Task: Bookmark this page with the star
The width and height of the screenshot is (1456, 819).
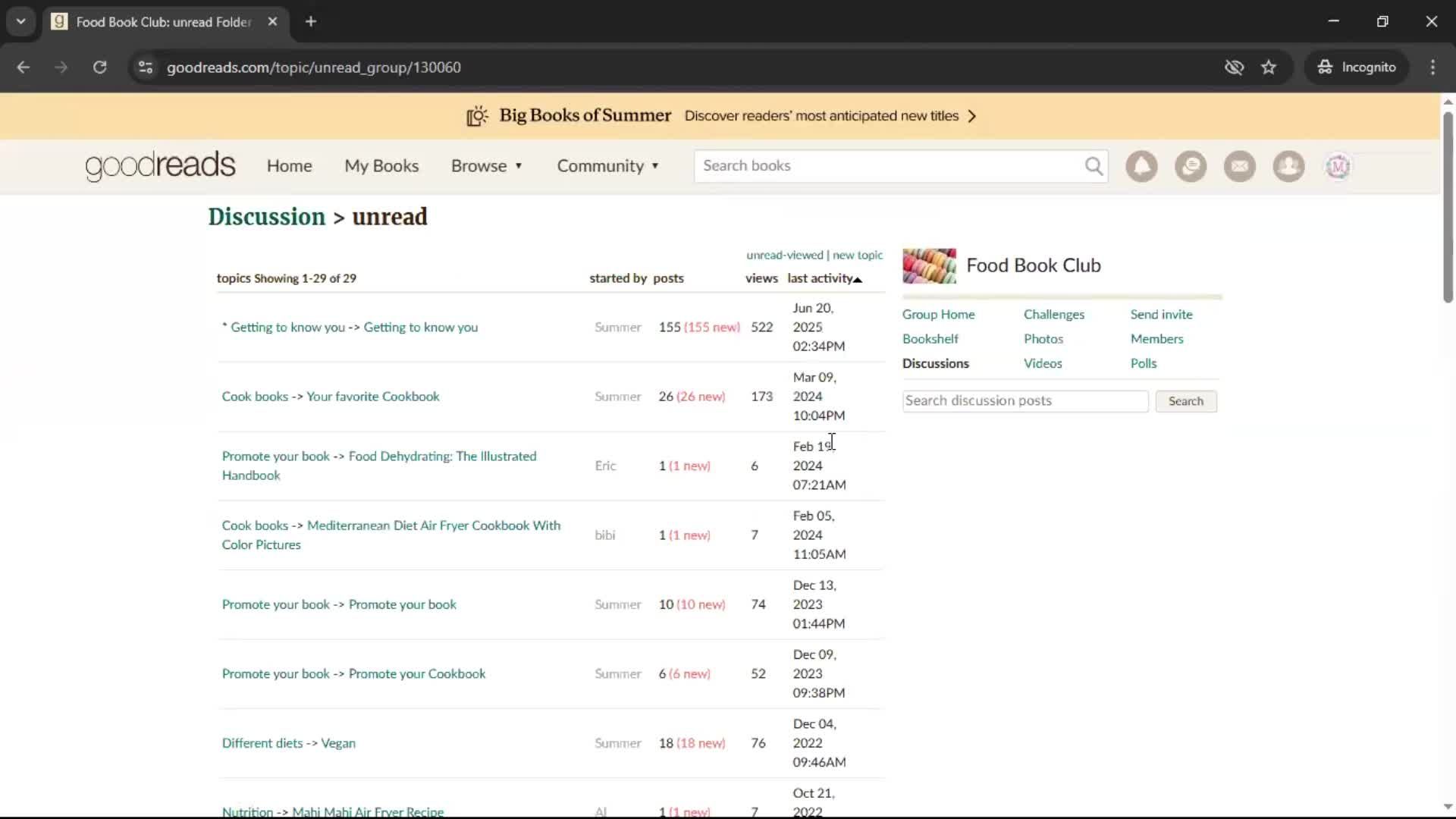Action: point(1269,67)
